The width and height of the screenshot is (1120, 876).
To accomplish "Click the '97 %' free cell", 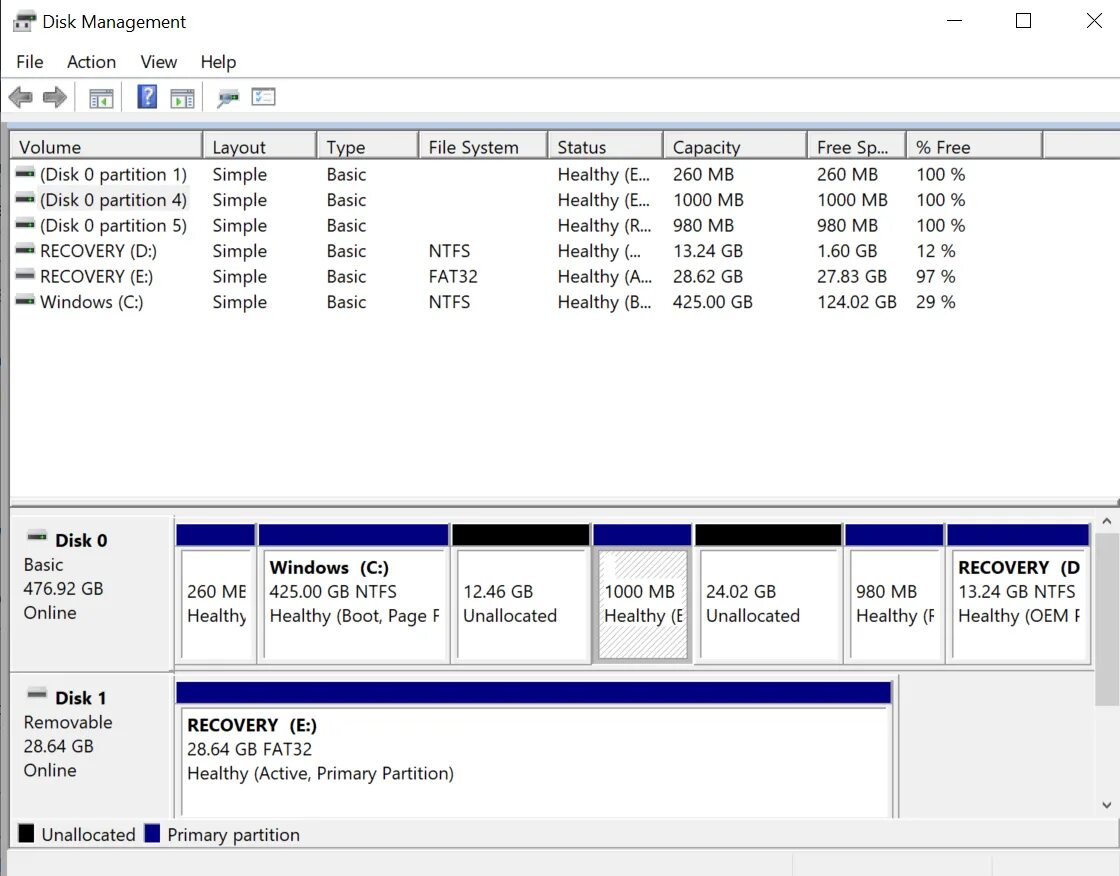I will coord(936,277).
